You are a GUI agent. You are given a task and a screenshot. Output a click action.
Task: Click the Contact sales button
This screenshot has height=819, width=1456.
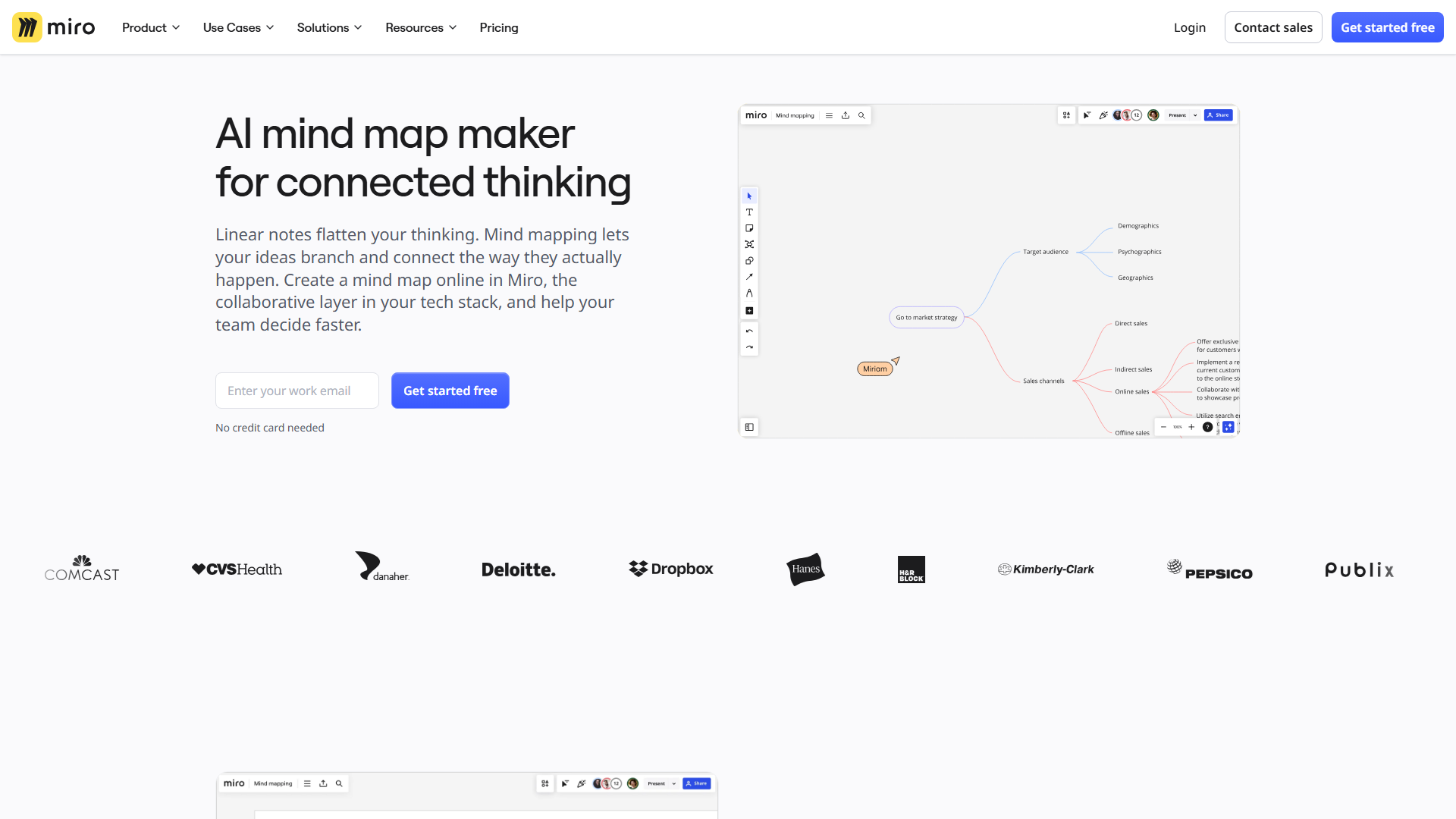[x=1273, y=27]
